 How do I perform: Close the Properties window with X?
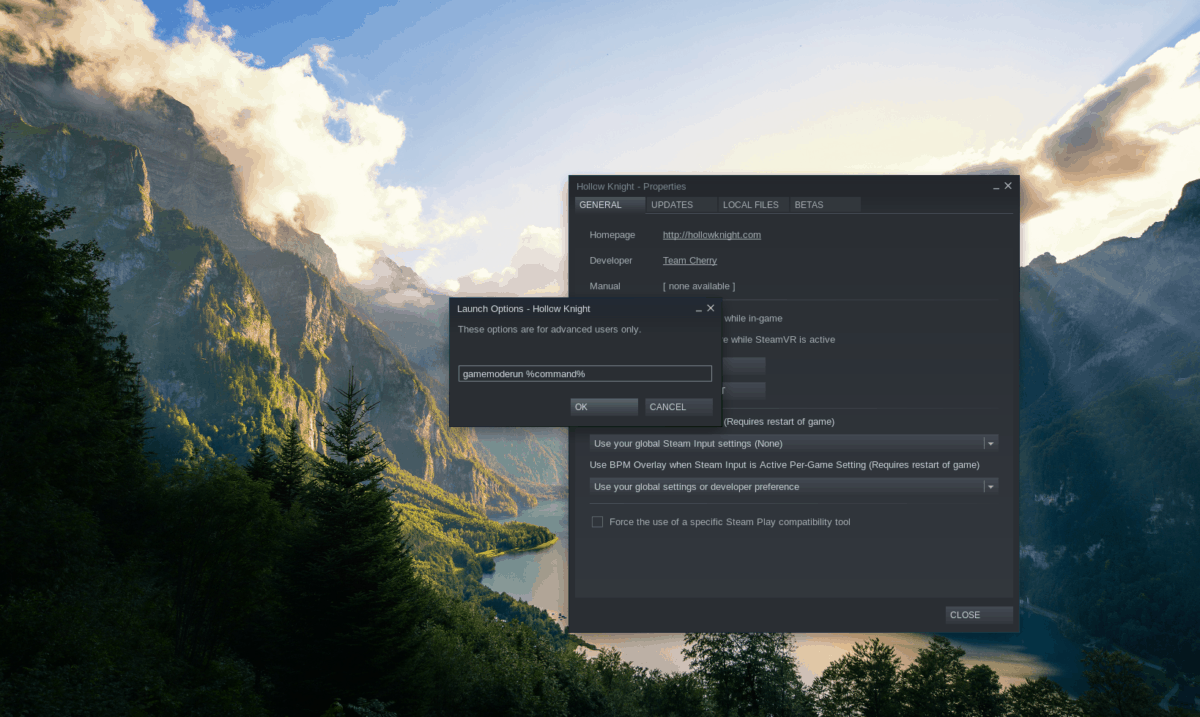click(1008, 186)
